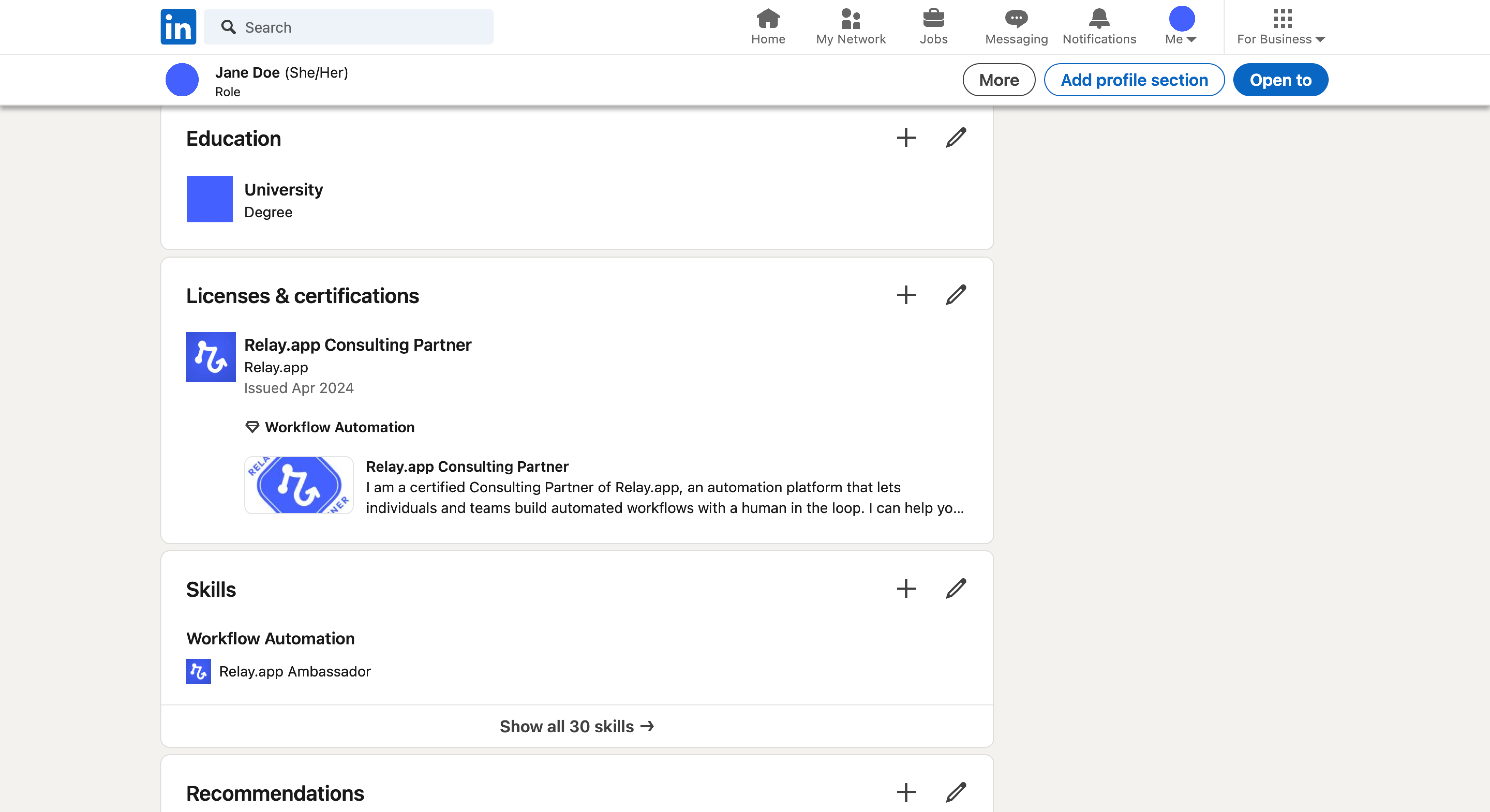The height and width of the screenshot is (812, 1490).
Task: Add a new recommendation with the plus icon
Action: coord(906,792)
